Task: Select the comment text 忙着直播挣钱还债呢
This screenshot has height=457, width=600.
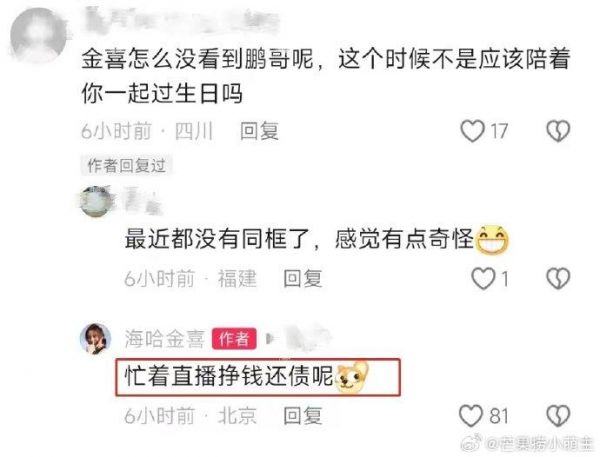Action: 229,377
